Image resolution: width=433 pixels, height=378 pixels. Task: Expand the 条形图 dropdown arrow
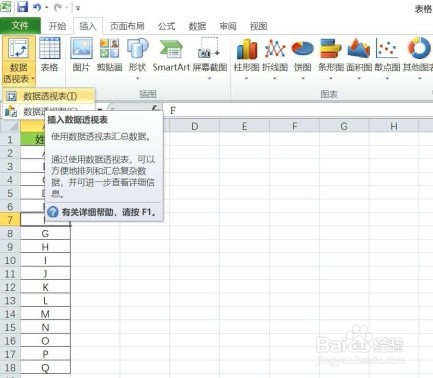coord(331,79)
